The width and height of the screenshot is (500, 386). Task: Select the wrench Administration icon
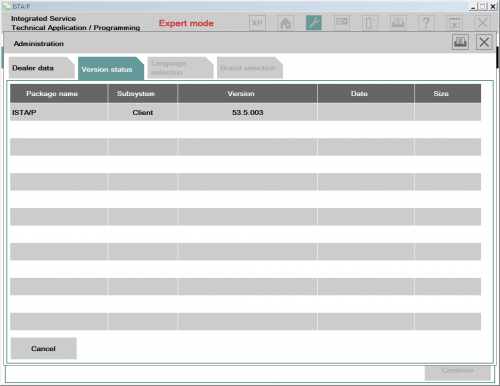[x=314, y=23]
